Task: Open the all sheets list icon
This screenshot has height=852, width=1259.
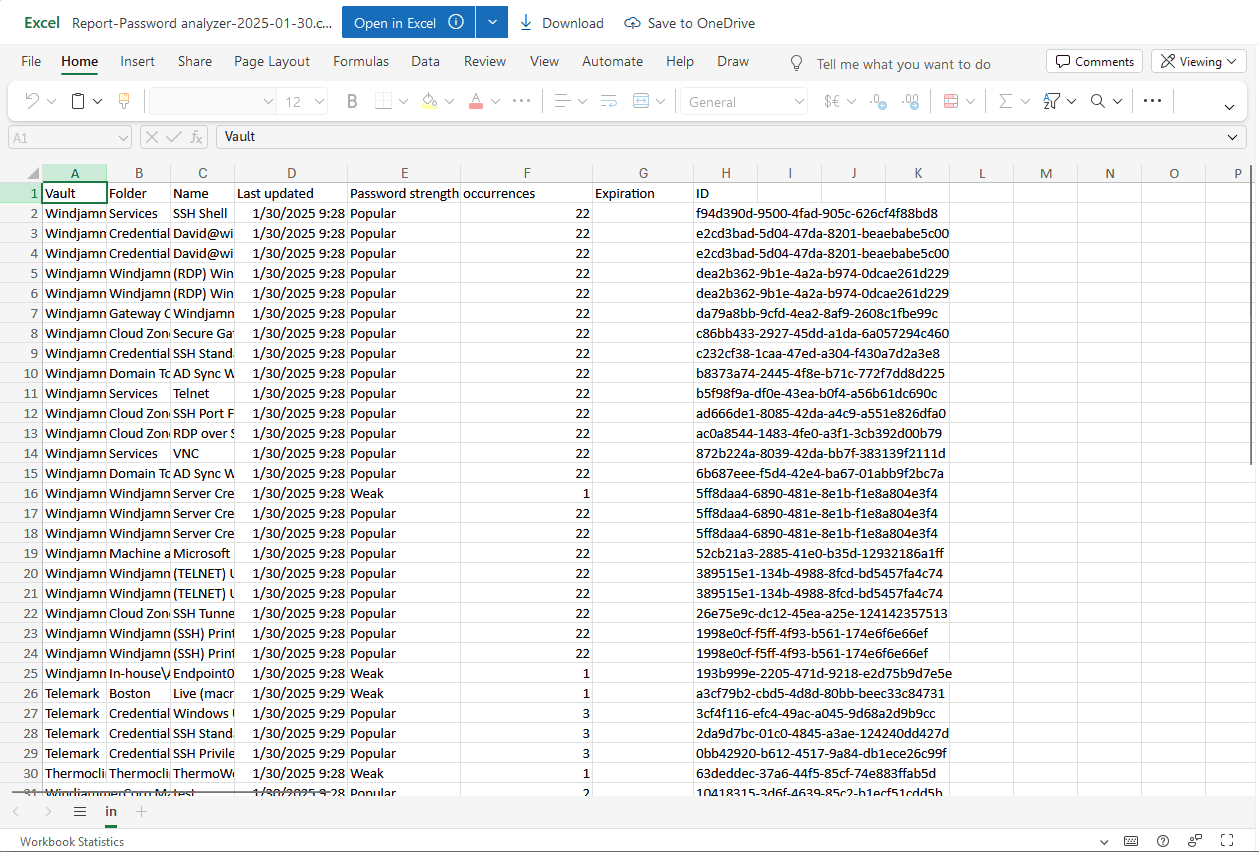Action: pyautogui.click(x=80, y=811)
